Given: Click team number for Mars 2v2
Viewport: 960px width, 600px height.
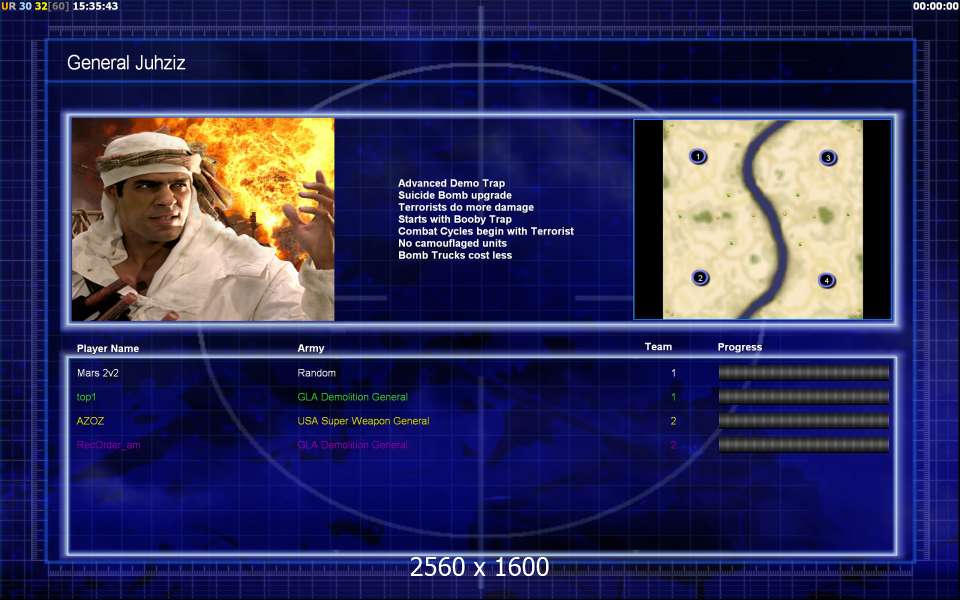Looking at the screenshot, I should click(673, 373).
